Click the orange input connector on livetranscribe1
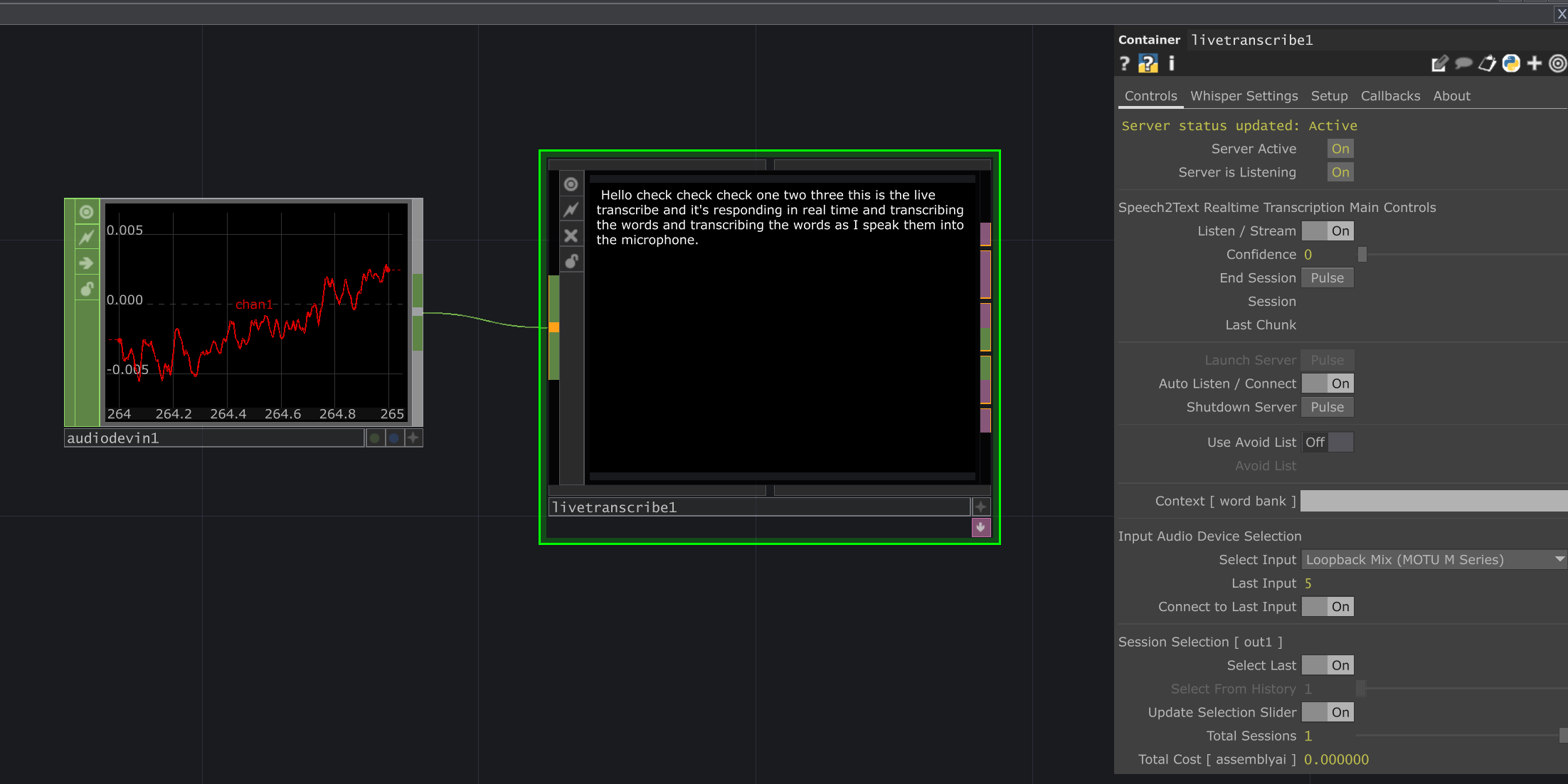Viewport: 1568px width, 784px height. (x=554, y=327)
